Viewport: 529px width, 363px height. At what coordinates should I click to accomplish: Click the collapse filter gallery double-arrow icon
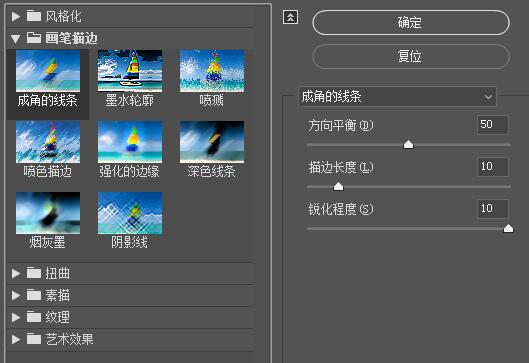[290, 17]
